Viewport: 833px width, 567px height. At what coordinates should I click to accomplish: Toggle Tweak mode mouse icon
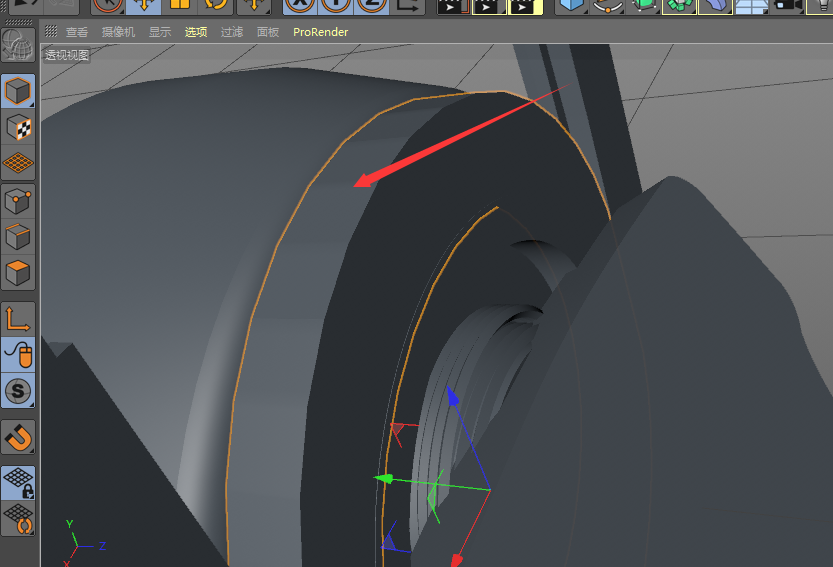(x=18, y=354)
